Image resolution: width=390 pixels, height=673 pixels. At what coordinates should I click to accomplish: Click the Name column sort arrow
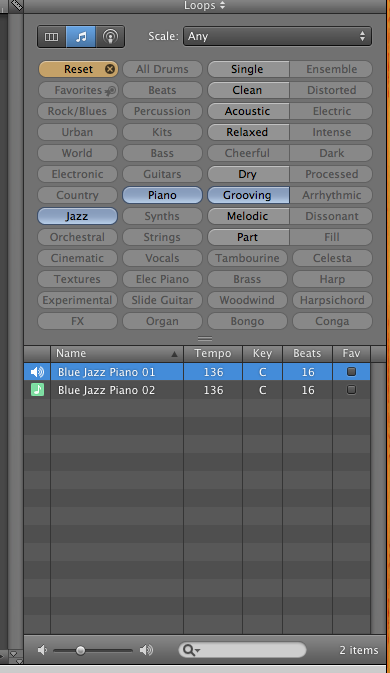click(x=174, y=354)
